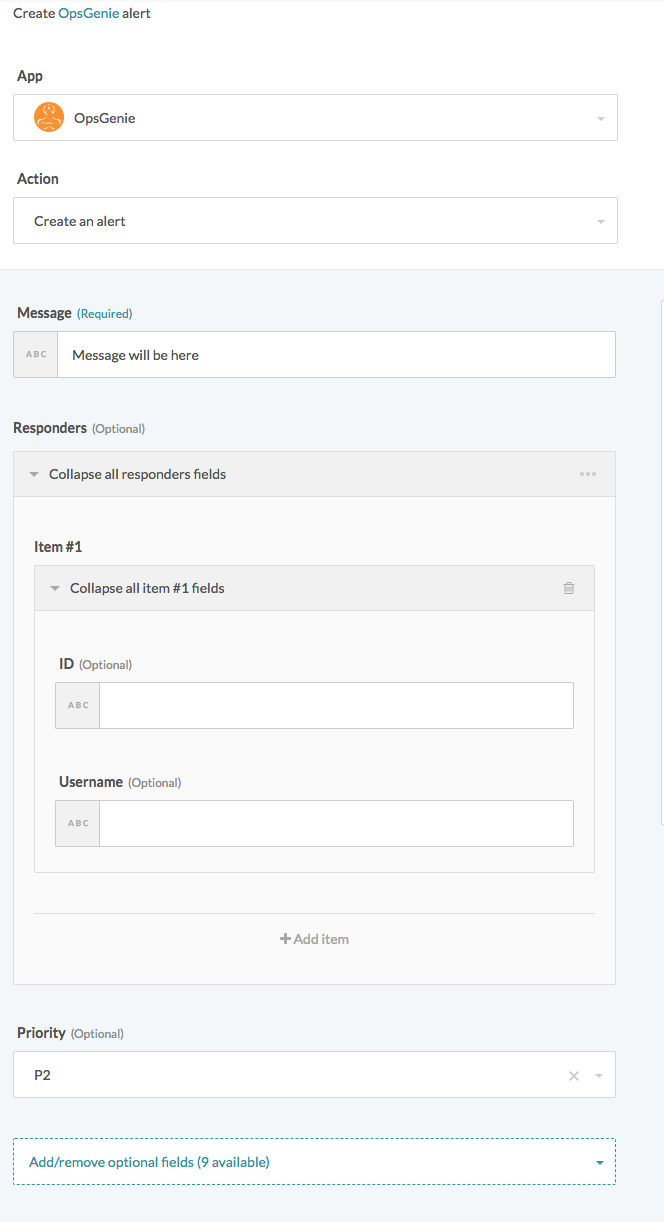Click the plus icon on Add item
Viewport: 664px width, 1222px height.
click(x=284, y=938)
